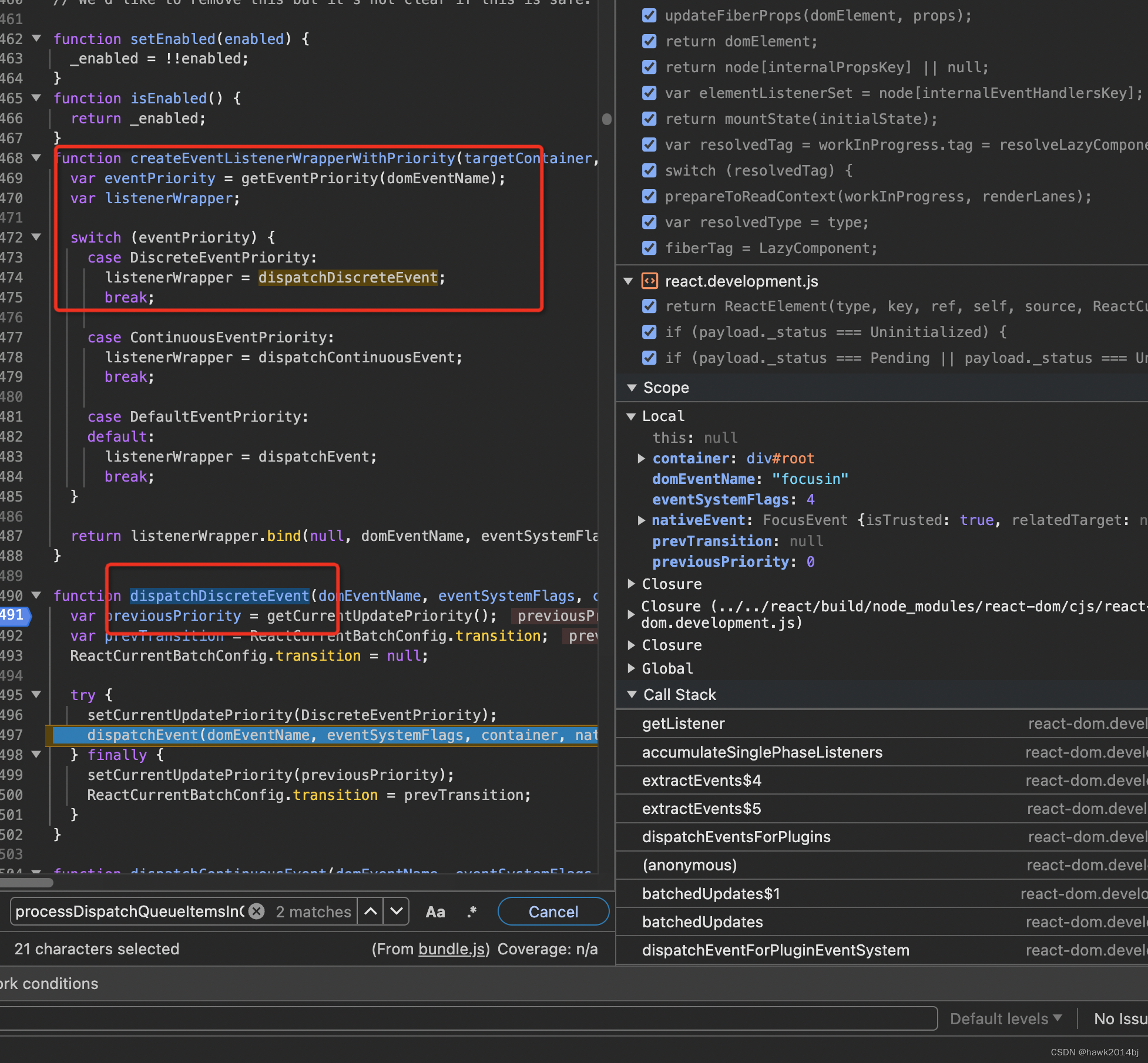1148x1063 pixels.
Task: Expand the Global scope entry
Action: coord(632,668)
